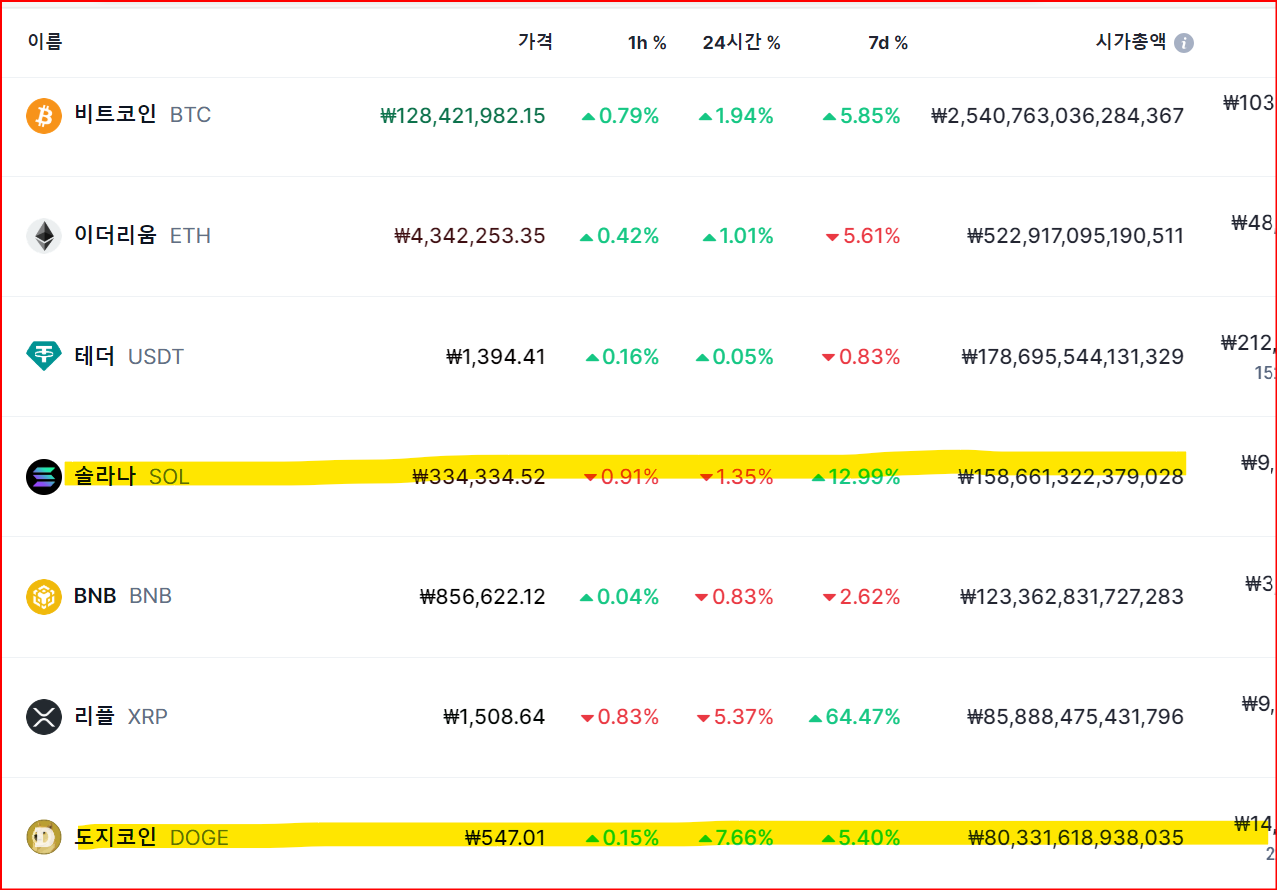Click Tether's 24h change 0.05%
Viewport: 1277px width, 890px height.
coord(735,357)
